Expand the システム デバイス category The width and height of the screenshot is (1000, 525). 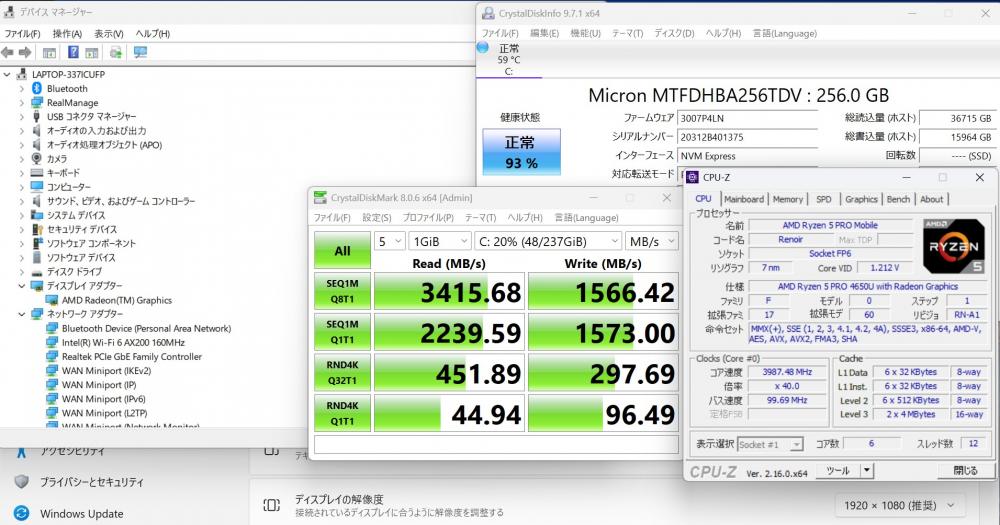tap(22, 215)
